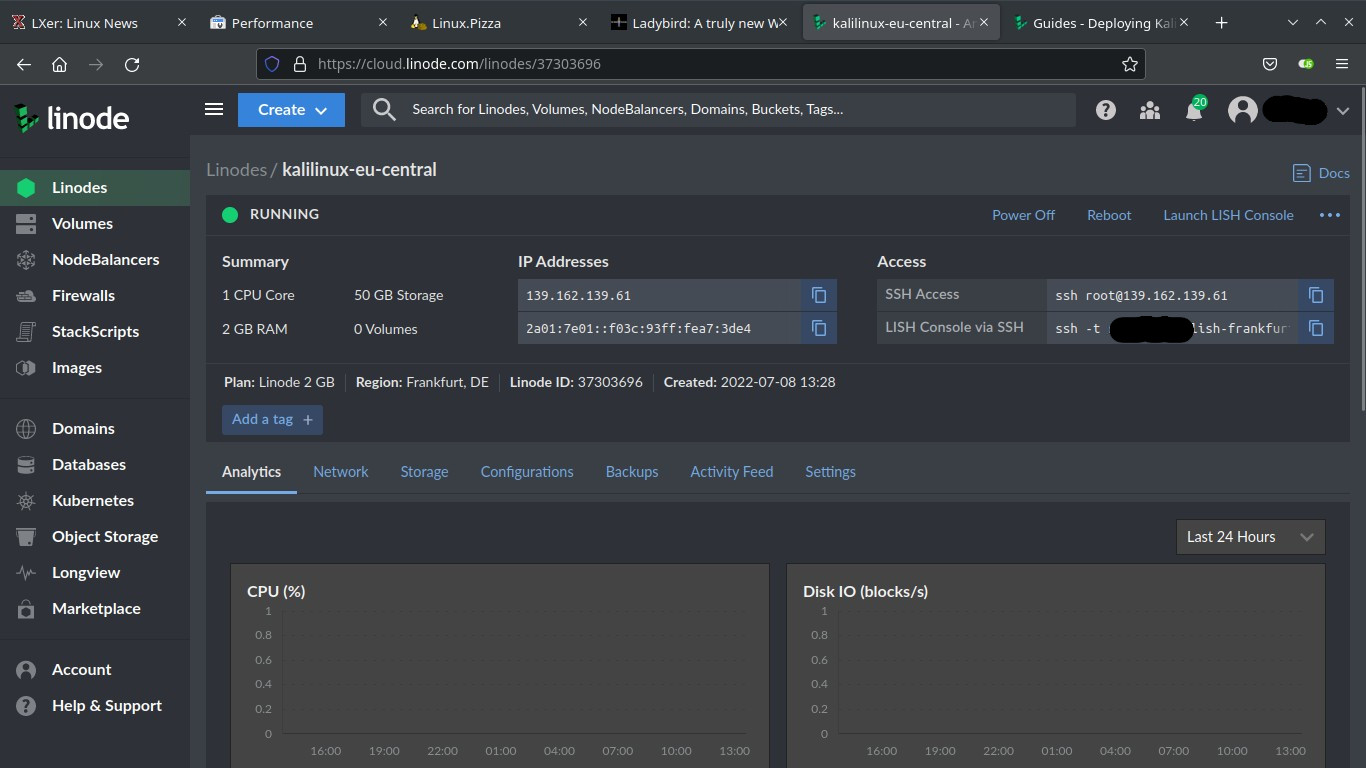Bookmark this page with the star icon
1366x768 pixels.
point(1130,64)
